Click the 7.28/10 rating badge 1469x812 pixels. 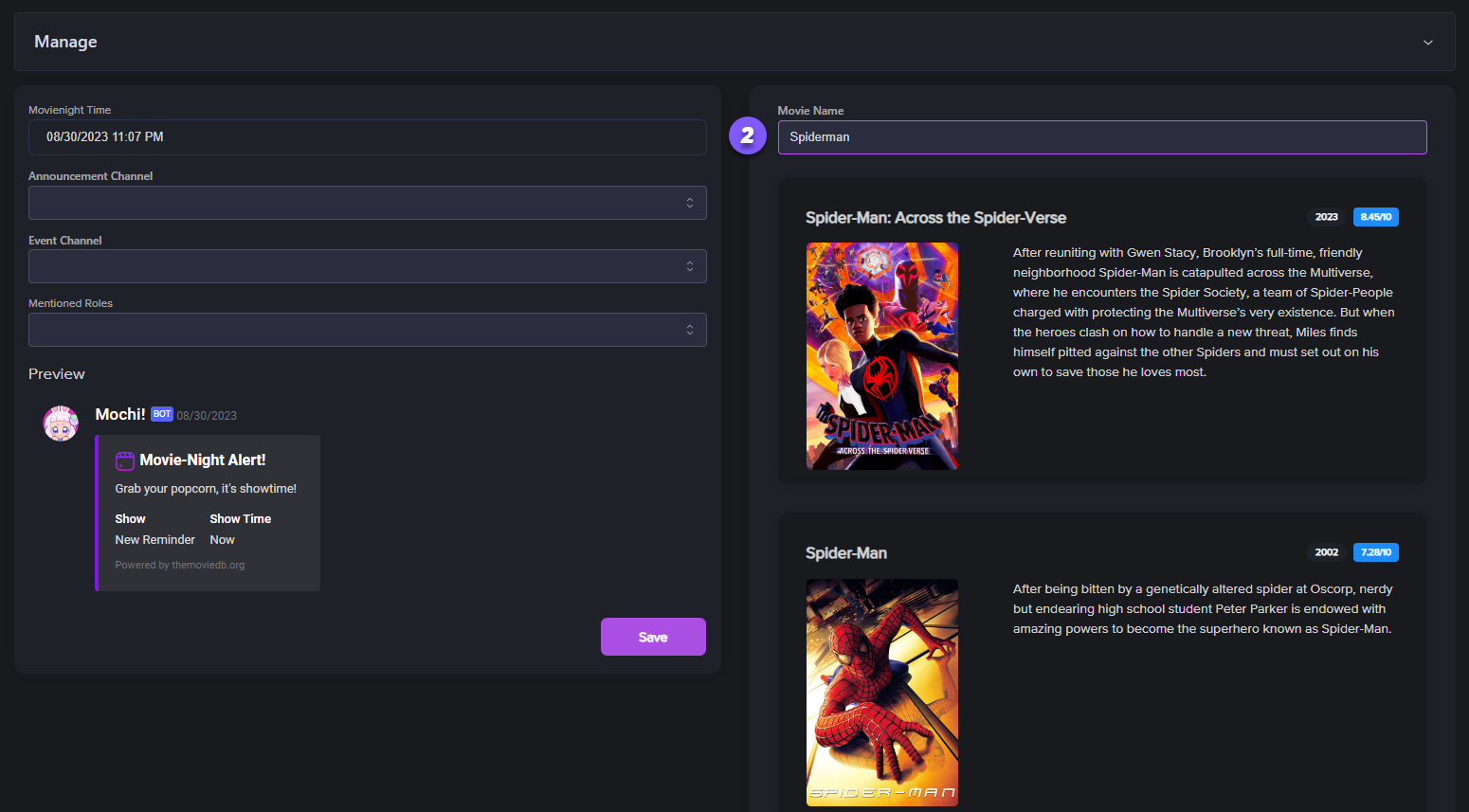(1375, 552)
